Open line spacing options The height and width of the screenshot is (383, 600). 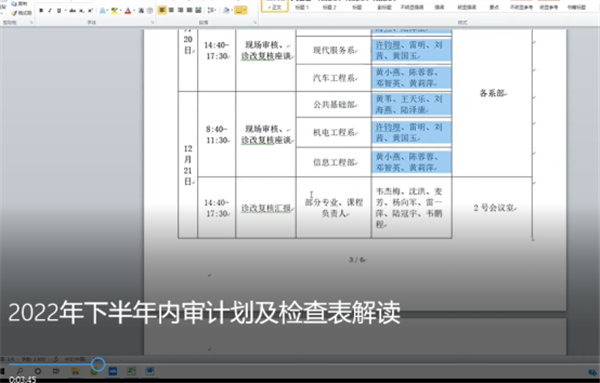pyautogui.click(x=211, y=10)
